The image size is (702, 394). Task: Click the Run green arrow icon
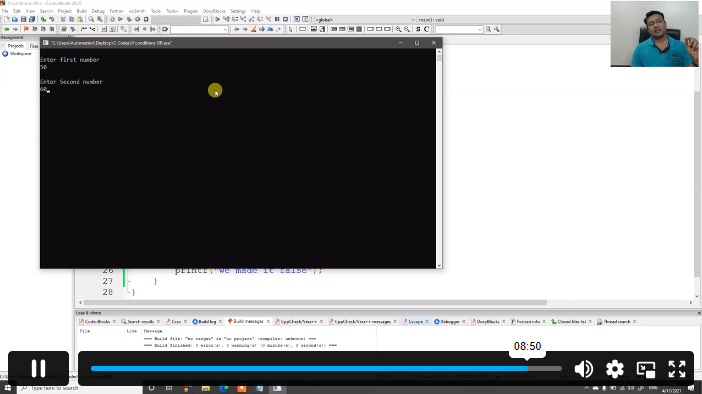[120, 20]
